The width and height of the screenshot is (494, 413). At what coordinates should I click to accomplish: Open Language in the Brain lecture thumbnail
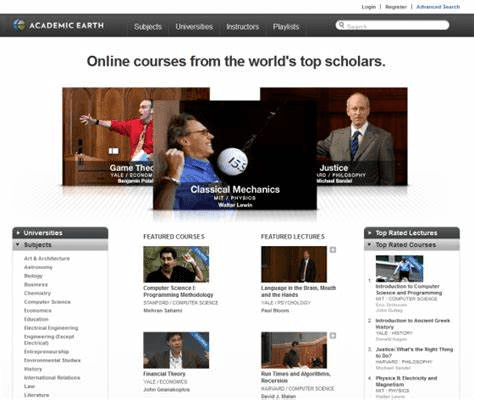(x=294, y=264)
